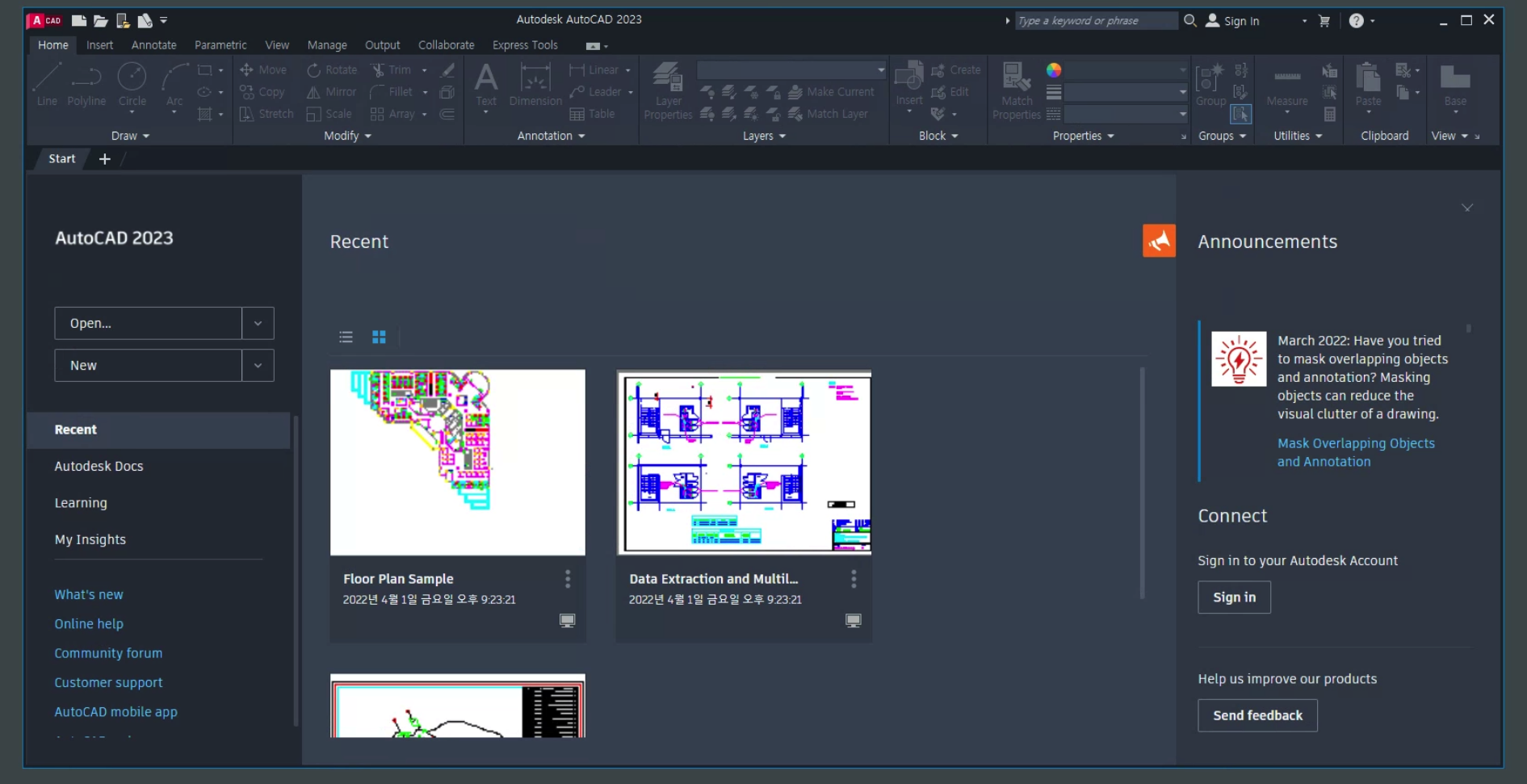This screenshot has height=784, width=1527.
Task: Expand the Draw panel
Action: click(x=131, y=136)
